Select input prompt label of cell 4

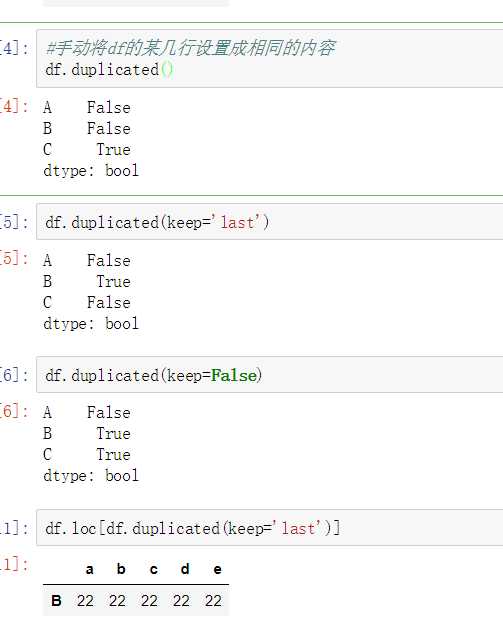(14, 49)
